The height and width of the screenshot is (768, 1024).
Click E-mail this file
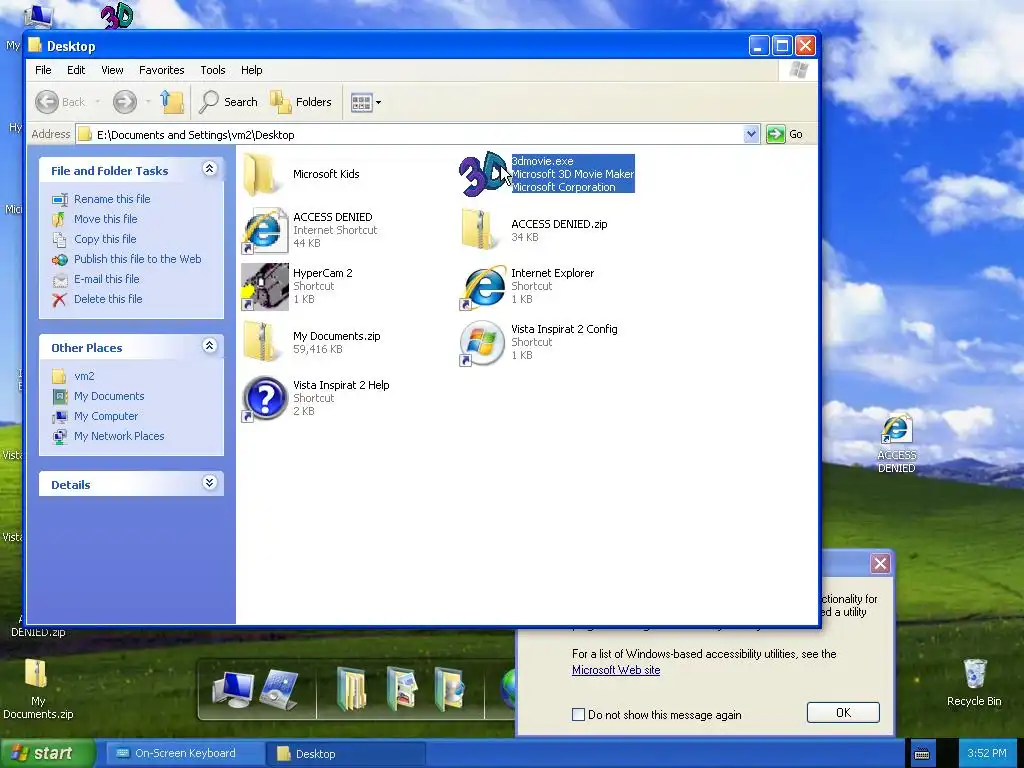96,279
